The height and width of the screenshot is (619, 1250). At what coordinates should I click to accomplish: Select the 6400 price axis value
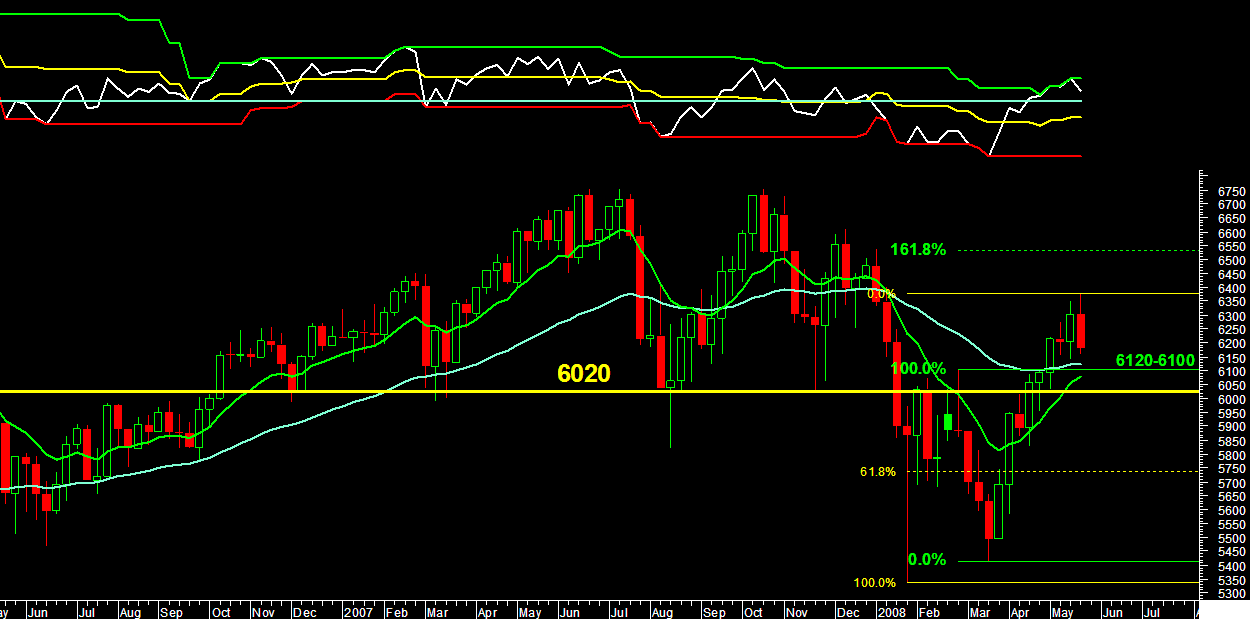point(1231,289)
